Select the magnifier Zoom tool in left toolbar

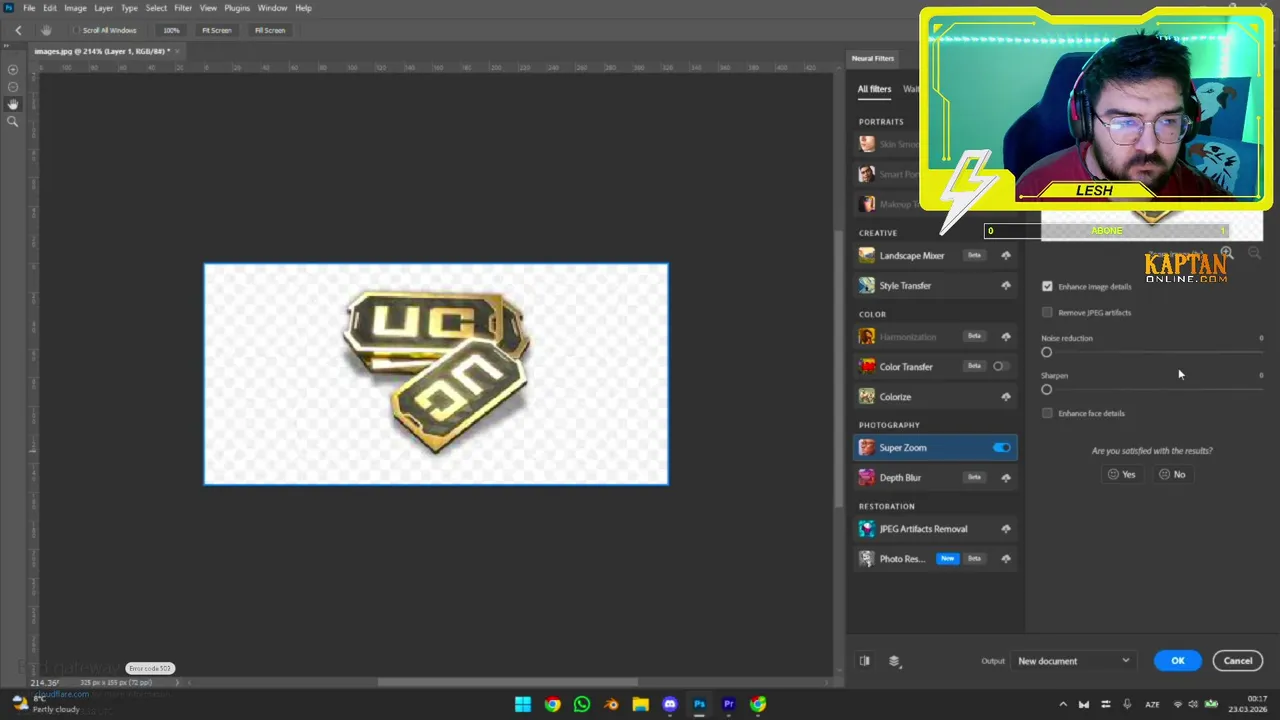13,122
